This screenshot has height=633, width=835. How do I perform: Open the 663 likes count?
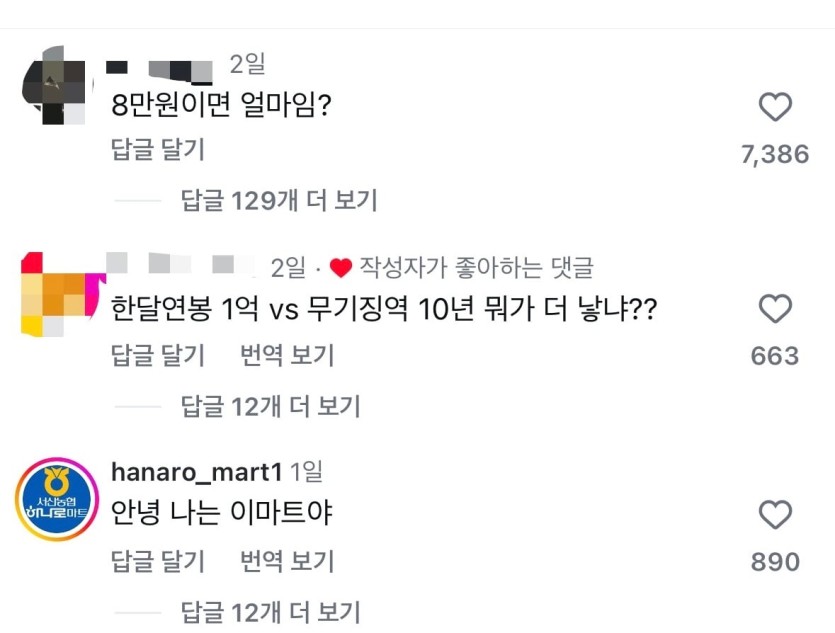click(775, 356)
